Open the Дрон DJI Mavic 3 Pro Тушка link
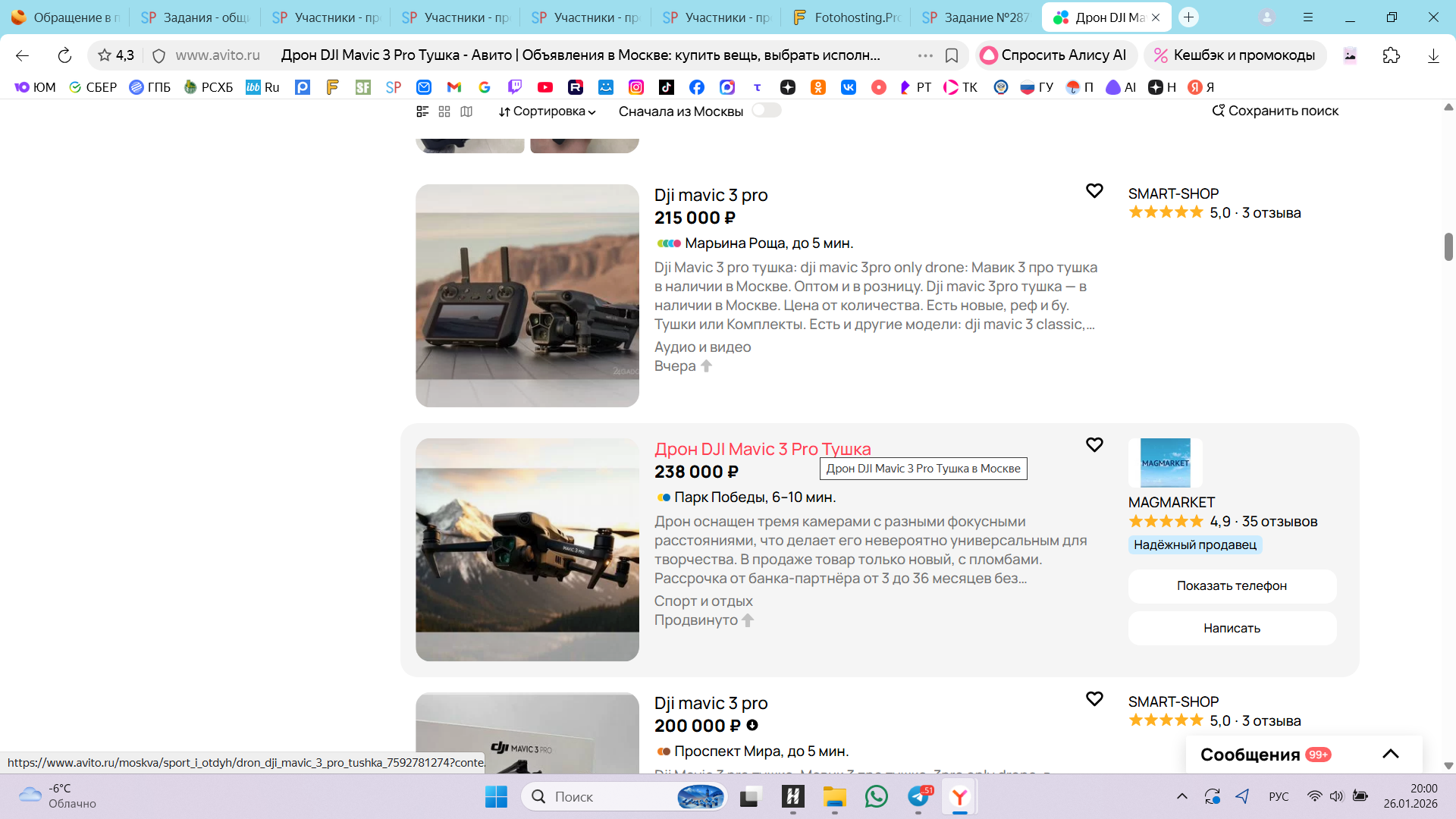The image size is (1456, 819). [762, 449]
